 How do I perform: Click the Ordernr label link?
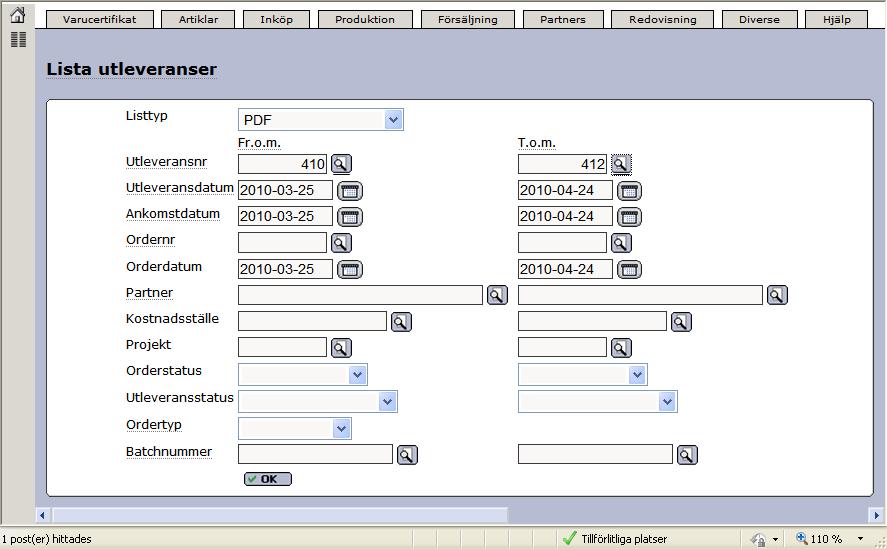click(150, 239)
